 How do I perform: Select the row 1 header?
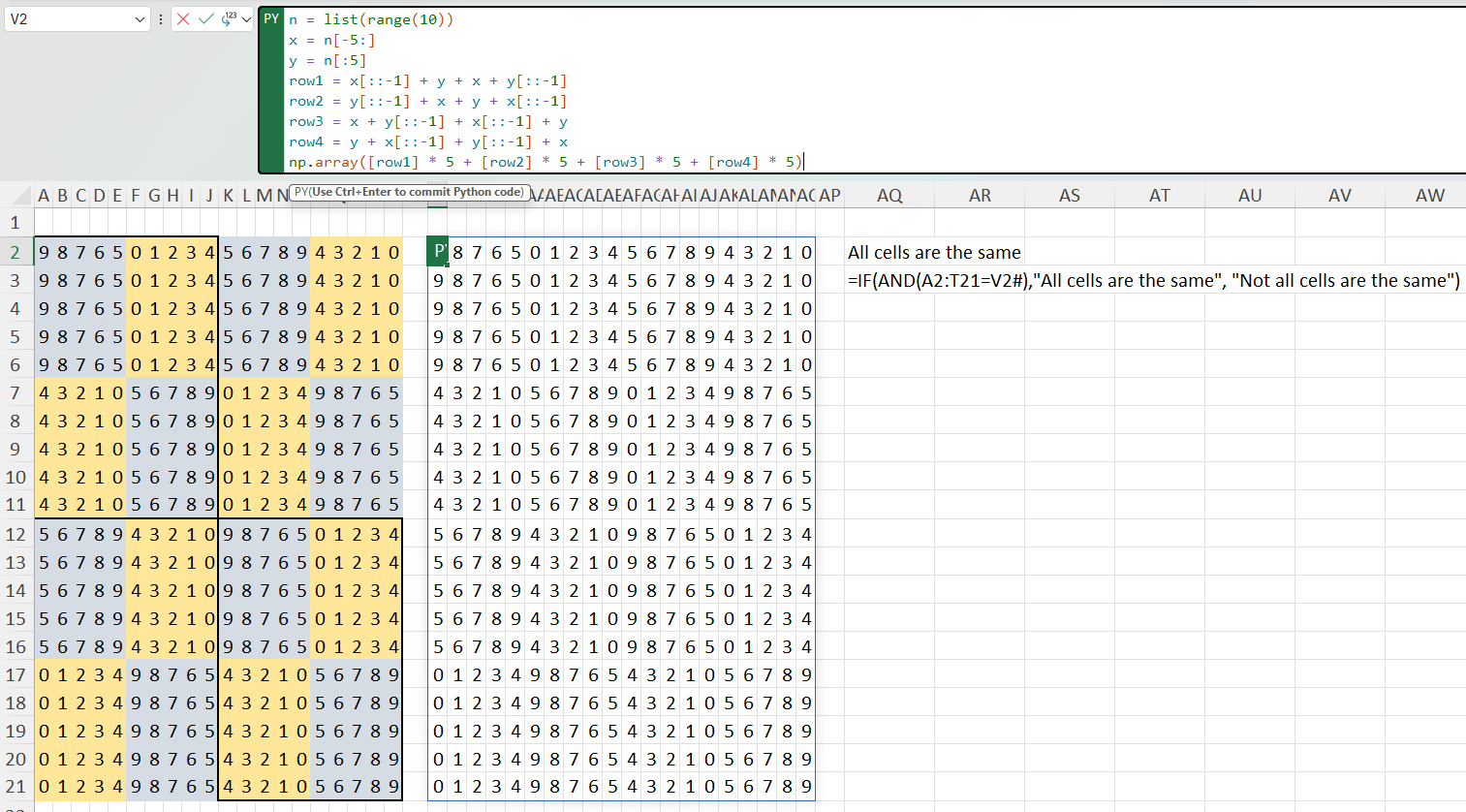click(x=16, y=224)
